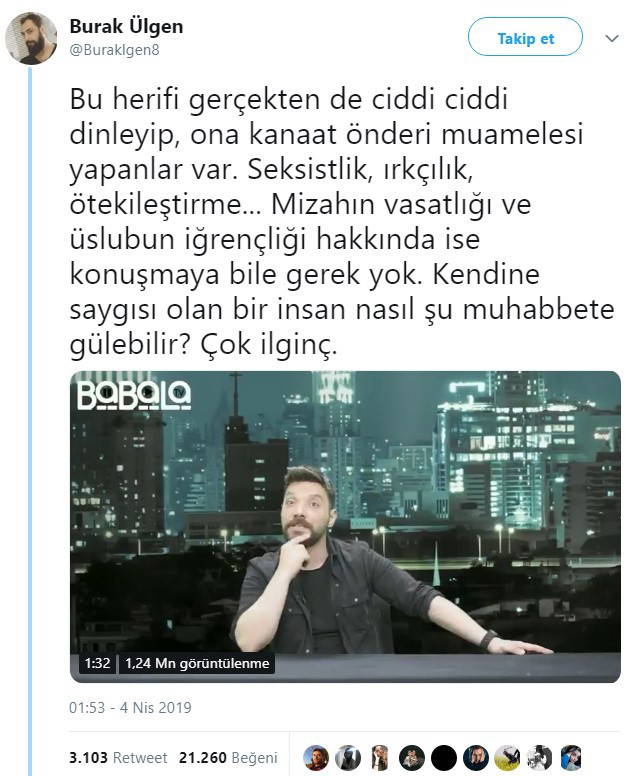The height and width of the screenshot is (776, 627).
Task: Open the last liker avatar in row
Action: [x=571, y=758]
